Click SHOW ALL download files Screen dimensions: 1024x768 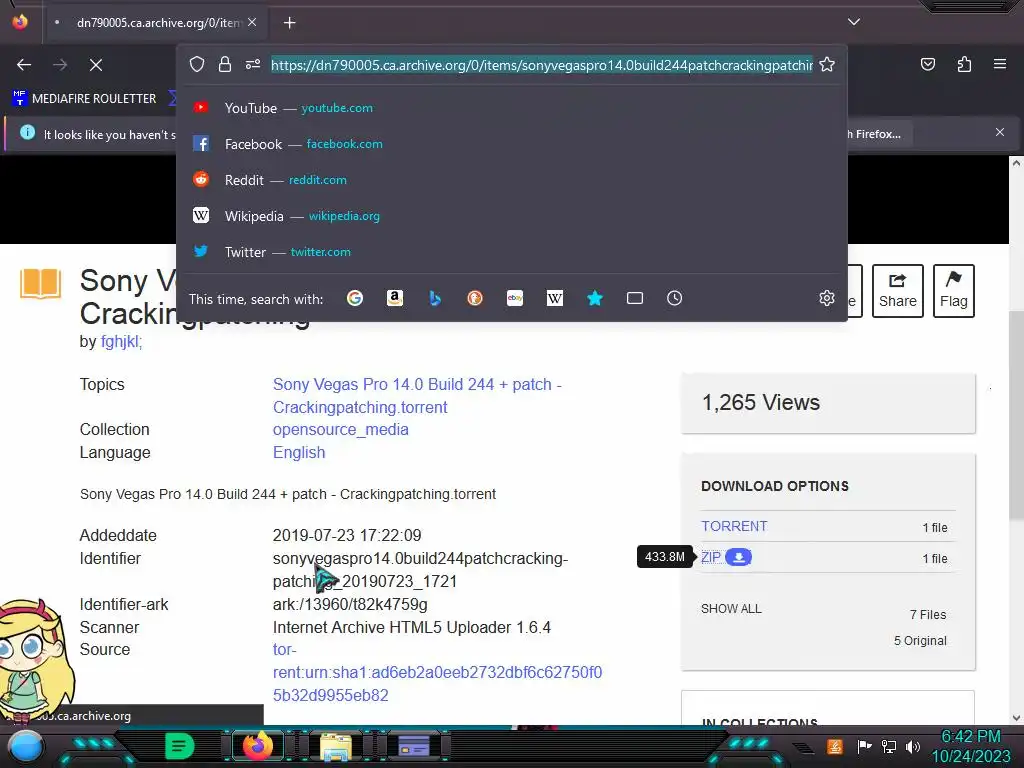[731, 609]
